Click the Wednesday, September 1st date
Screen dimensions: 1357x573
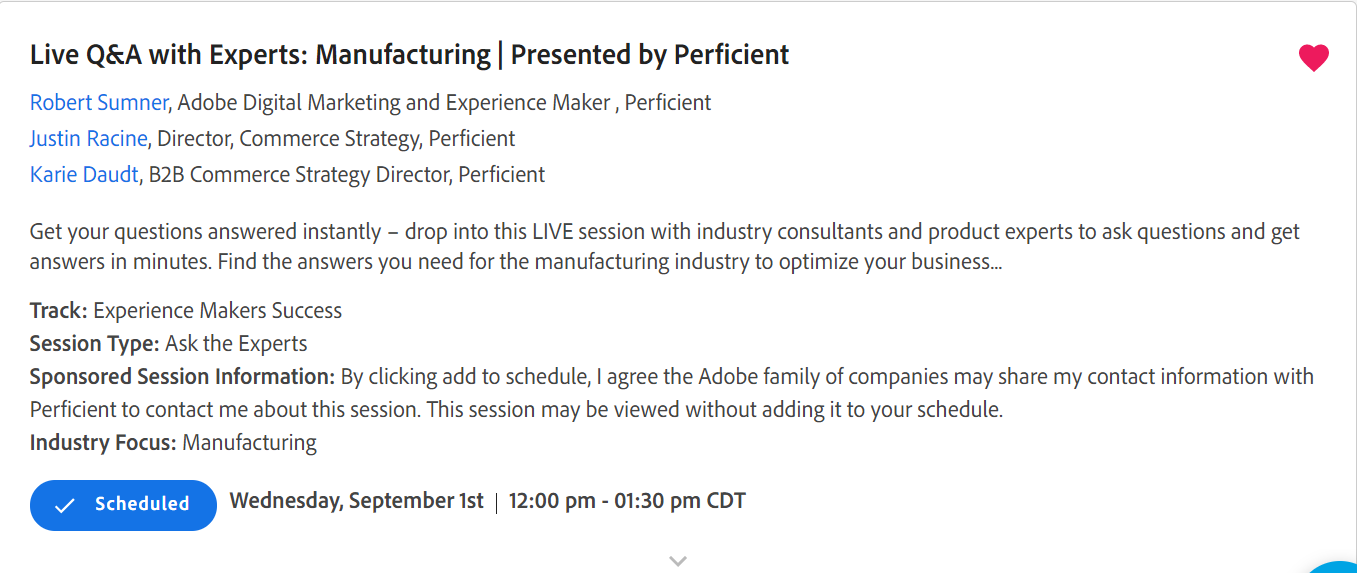pyautogui.click(x=357, y=501)
